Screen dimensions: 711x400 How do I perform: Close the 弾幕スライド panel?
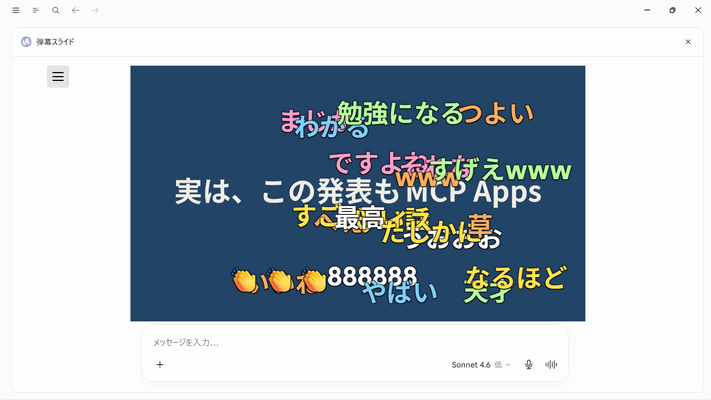(688, 42)
